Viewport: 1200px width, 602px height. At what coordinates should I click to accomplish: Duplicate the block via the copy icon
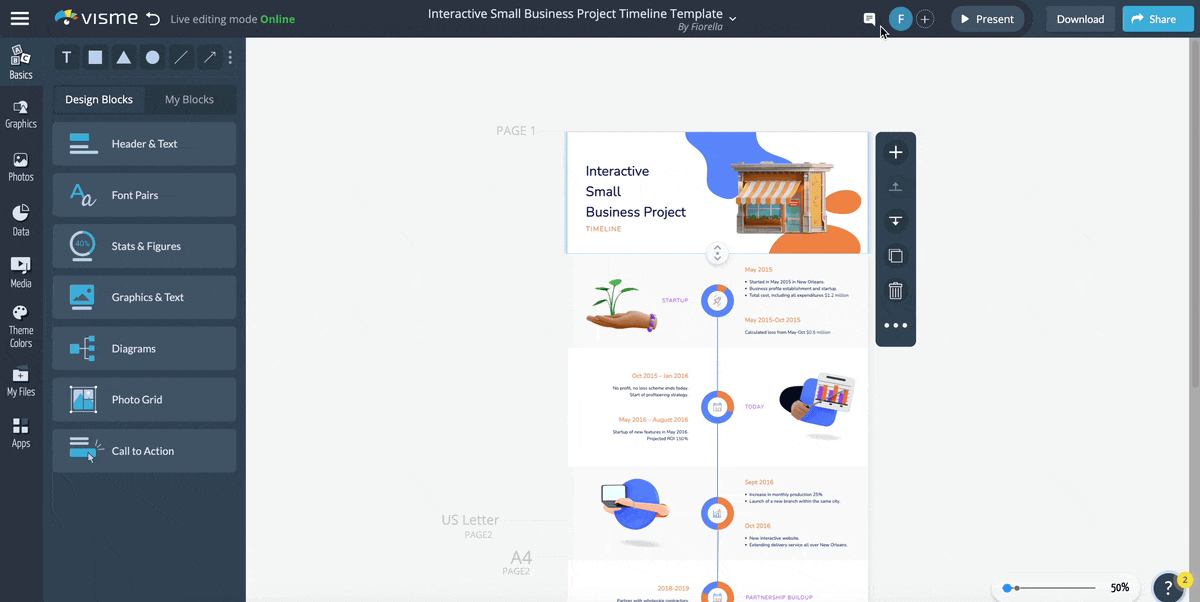click(x=895, y=255)
